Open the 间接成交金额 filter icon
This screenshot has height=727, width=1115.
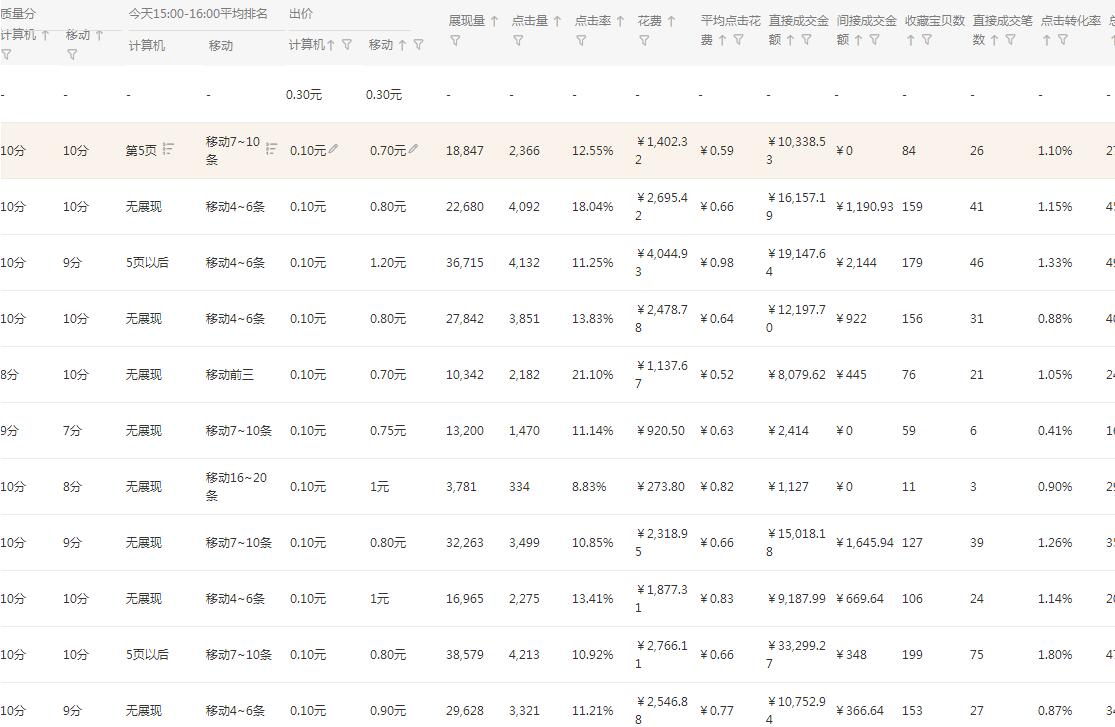(875, 40)
